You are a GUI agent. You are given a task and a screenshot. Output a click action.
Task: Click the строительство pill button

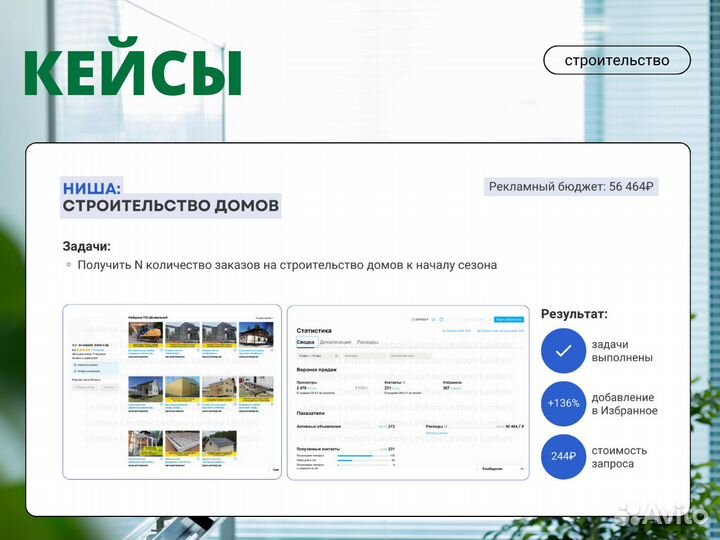pyautogui.click(x=617, y=60)
